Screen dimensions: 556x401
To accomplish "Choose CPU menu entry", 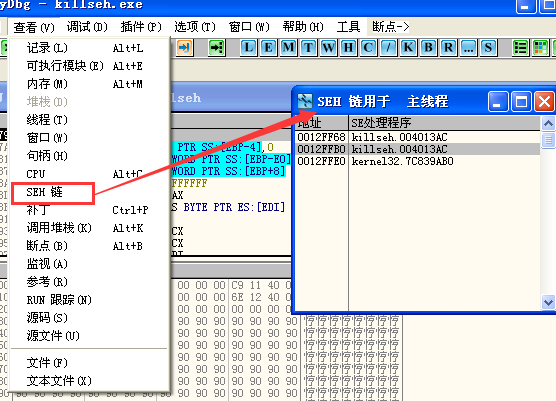I will pyautogui.click(x=89, y=174).
